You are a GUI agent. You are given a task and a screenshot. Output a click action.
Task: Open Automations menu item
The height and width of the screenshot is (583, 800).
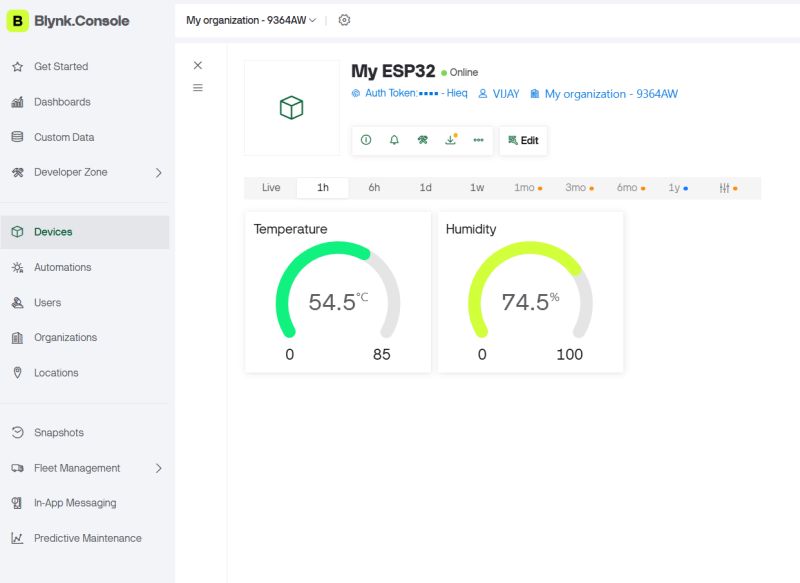click(x=85, y=267)
